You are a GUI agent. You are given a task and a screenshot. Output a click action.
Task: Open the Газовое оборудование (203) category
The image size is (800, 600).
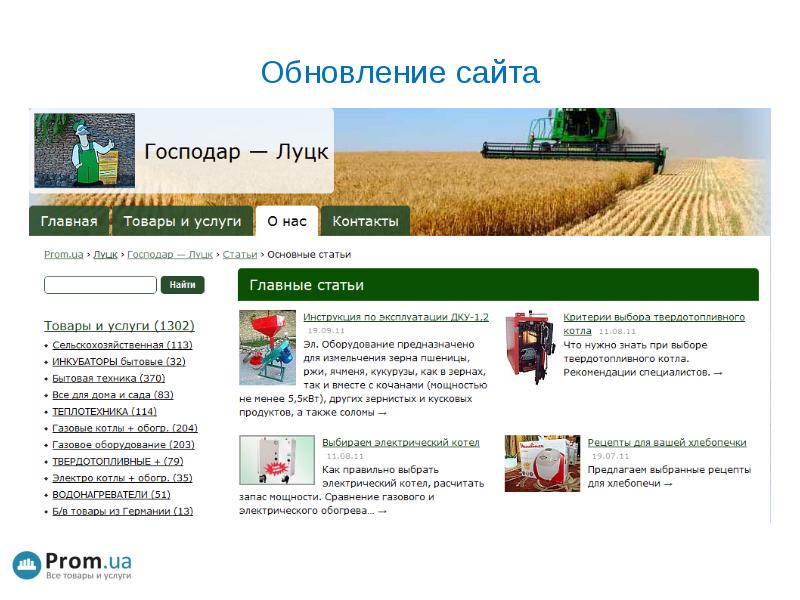point(123,445)
